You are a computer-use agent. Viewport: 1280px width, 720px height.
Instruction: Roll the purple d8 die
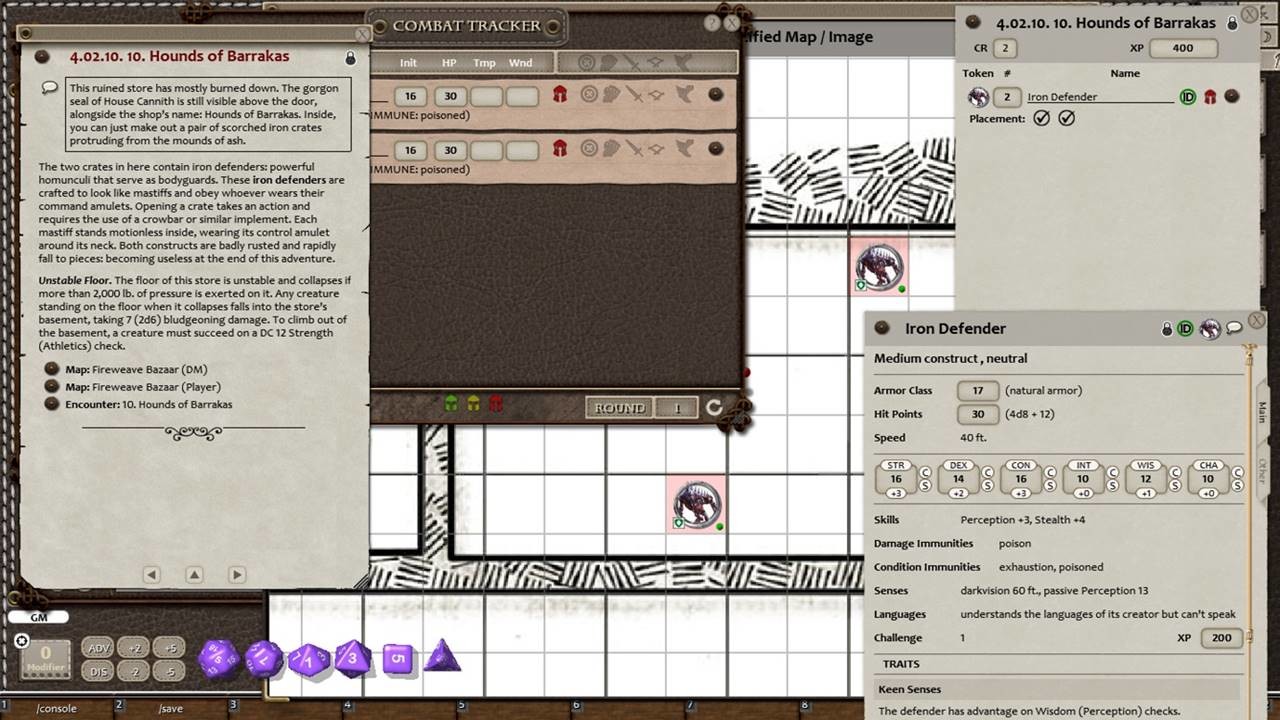[x=352, y=658]
